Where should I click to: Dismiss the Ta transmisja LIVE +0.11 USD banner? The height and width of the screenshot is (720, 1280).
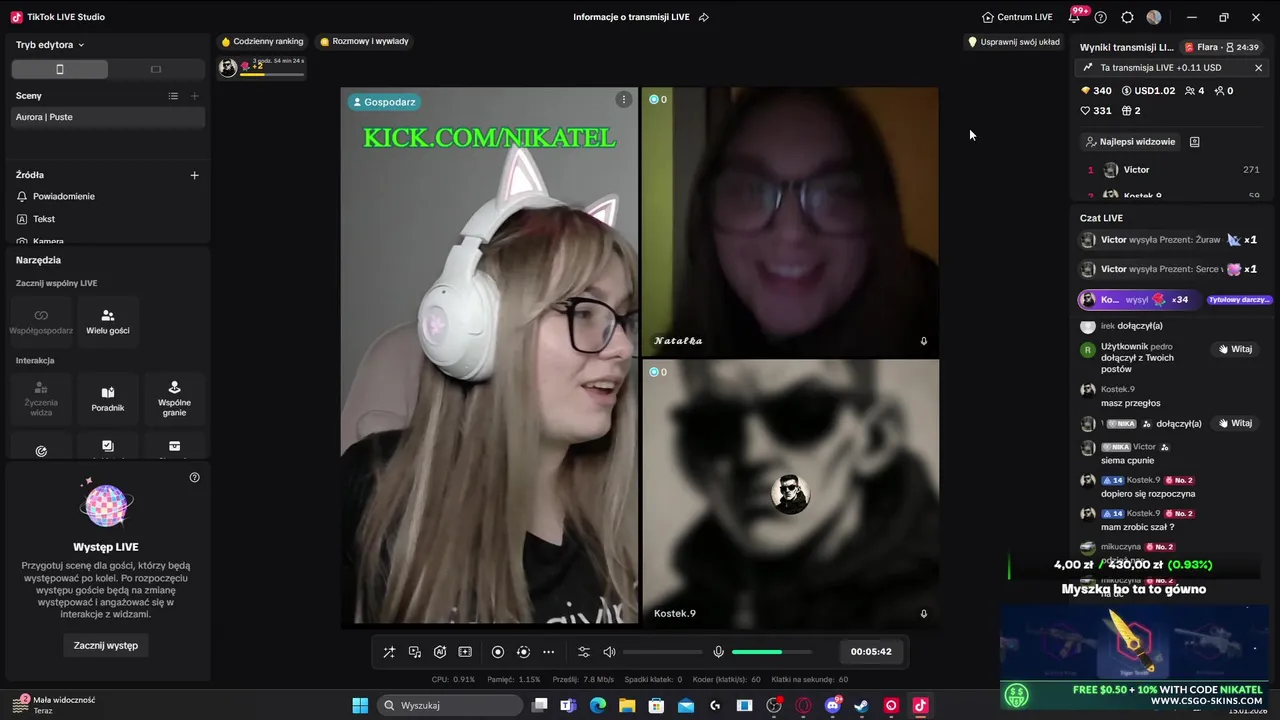(x=1258, y=68)
